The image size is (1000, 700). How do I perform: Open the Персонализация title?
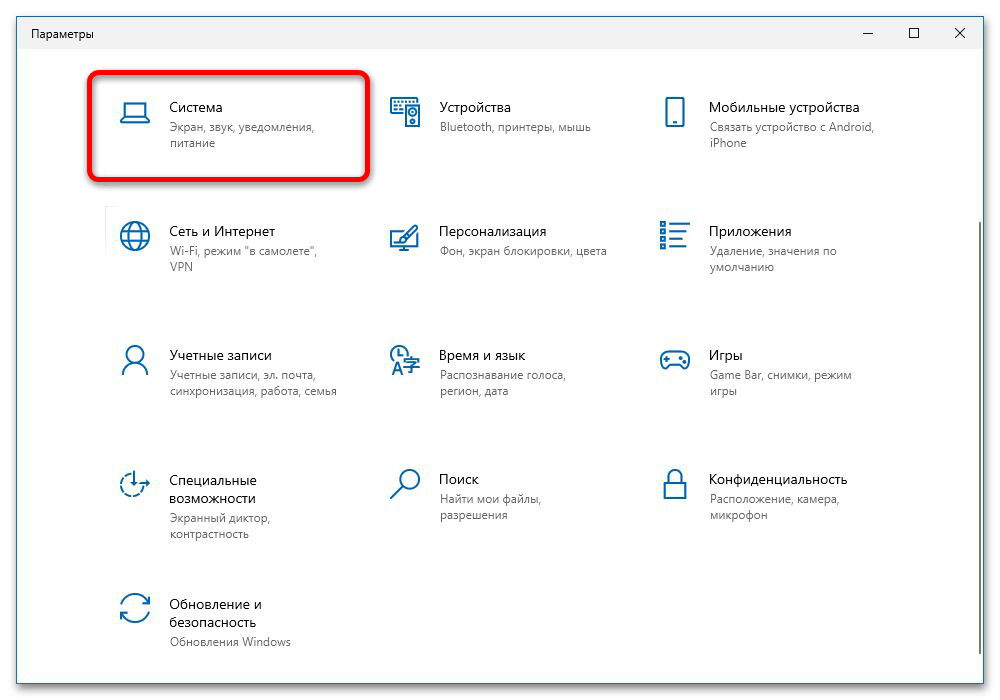pos(492,231)
